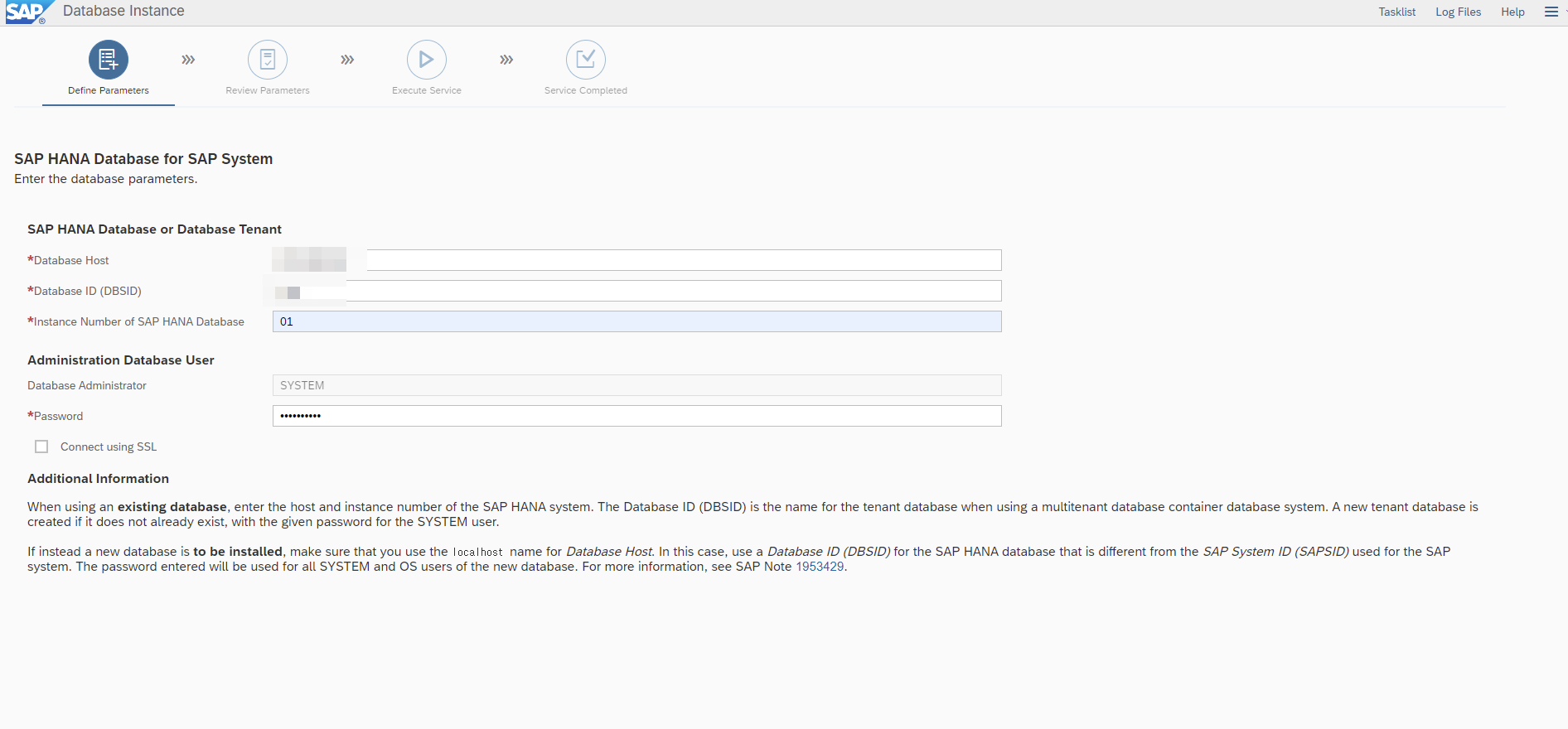This screenshot has width=1568, height=729.
Task: Select the Execute Service tab label
Action: [x=427, y=90]
